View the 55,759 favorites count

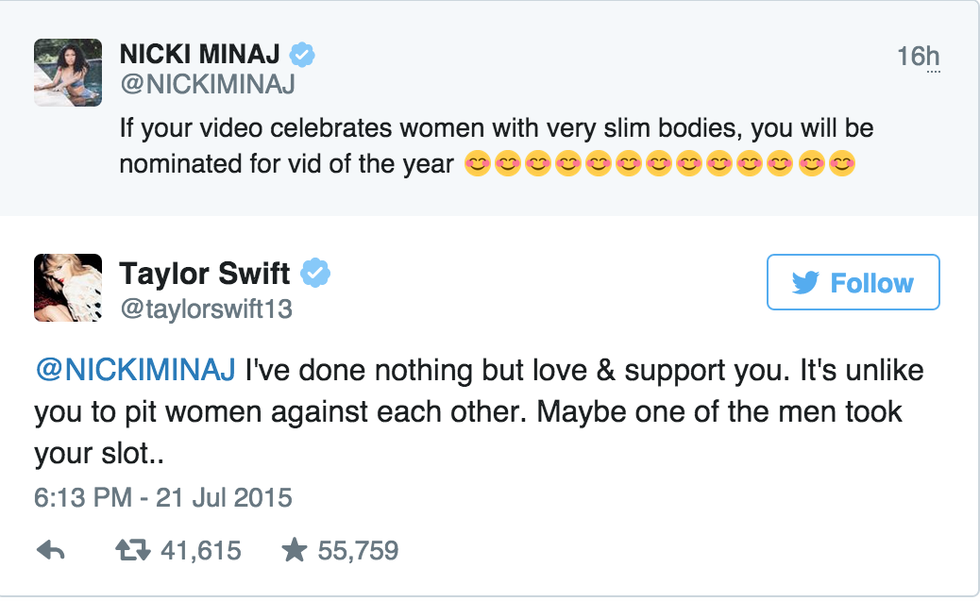tap(358, 550)
